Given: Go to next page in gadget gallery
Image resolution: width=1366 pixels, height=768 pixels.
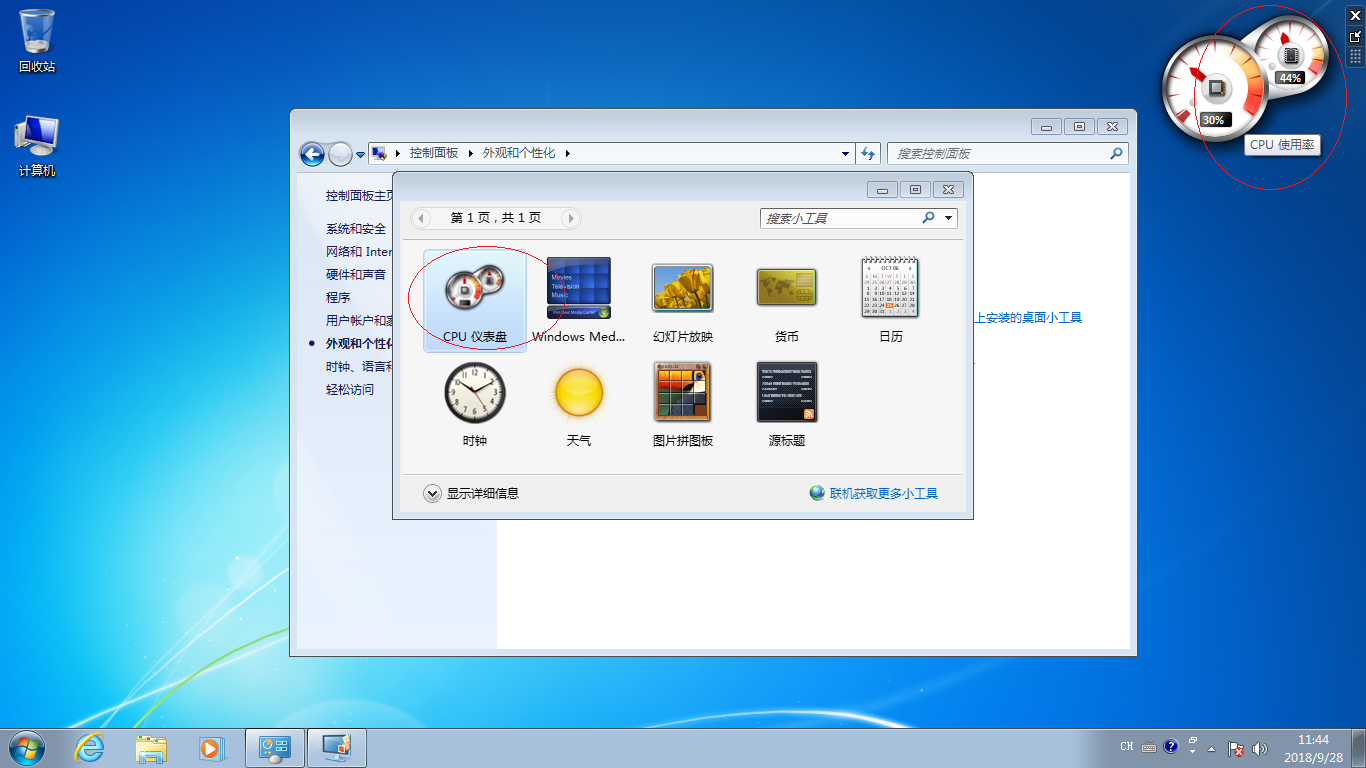Looking at the screenshot, I should point(570,218).
